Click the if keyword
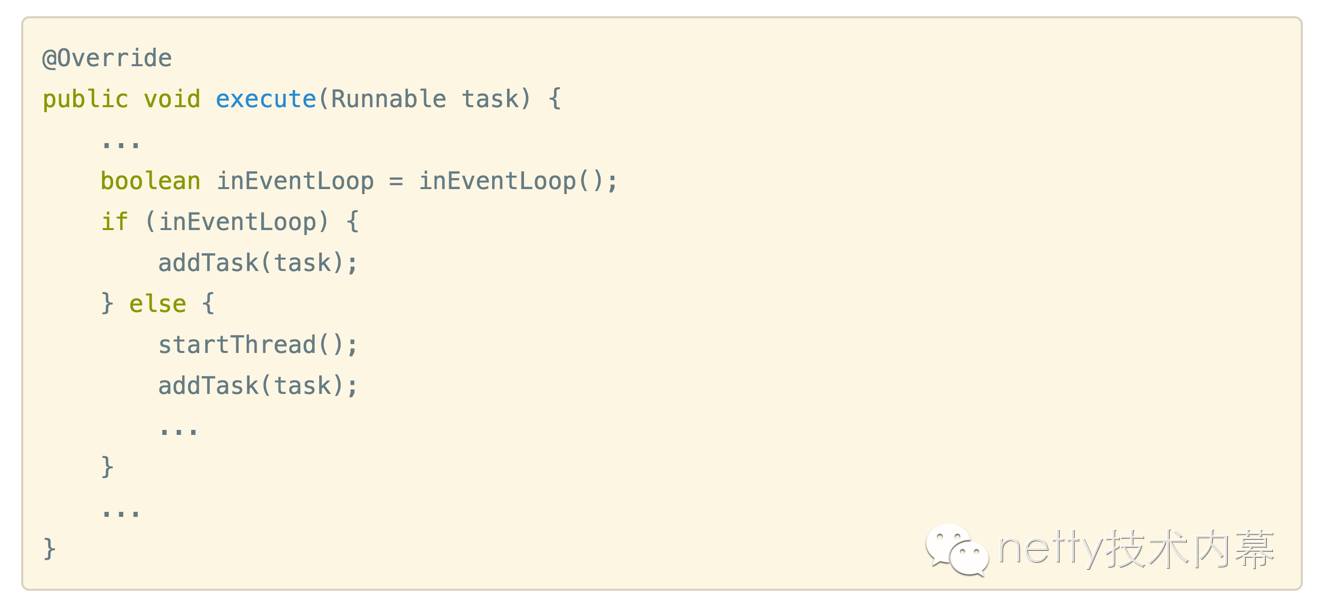 pyautogui.click(x=114, y=222)
